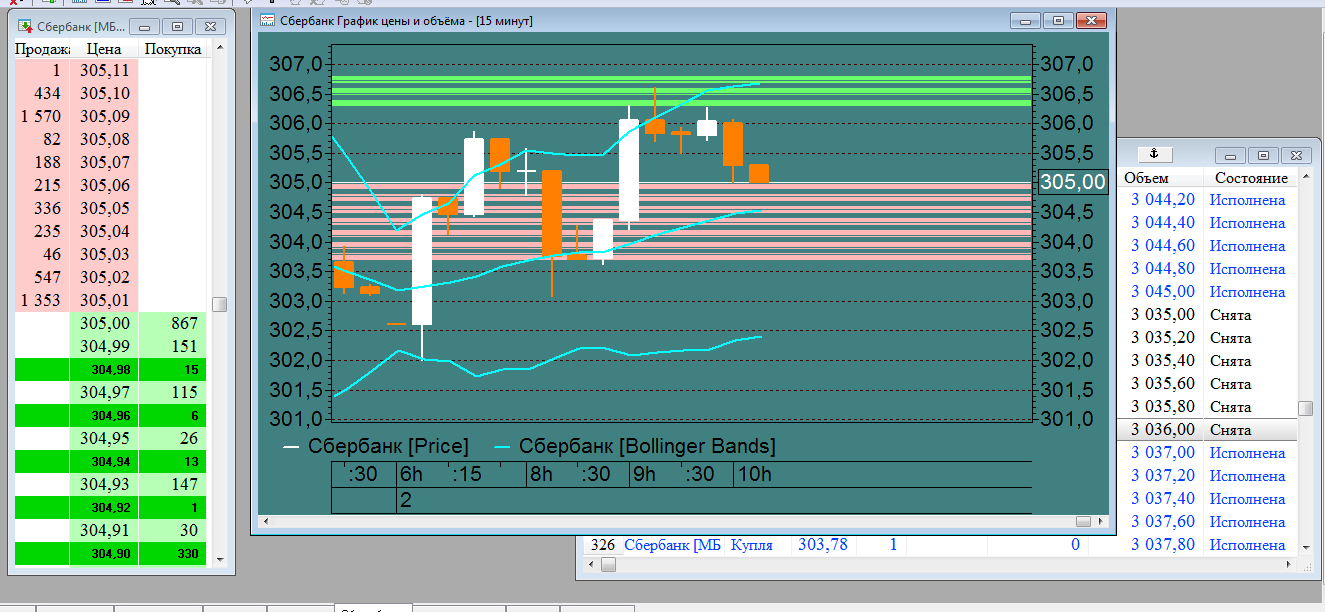Select the highlighted bid price 304,98
The width and height of the screenshot is (1325, 612).
pyautogui.click(x=104, y=370)
